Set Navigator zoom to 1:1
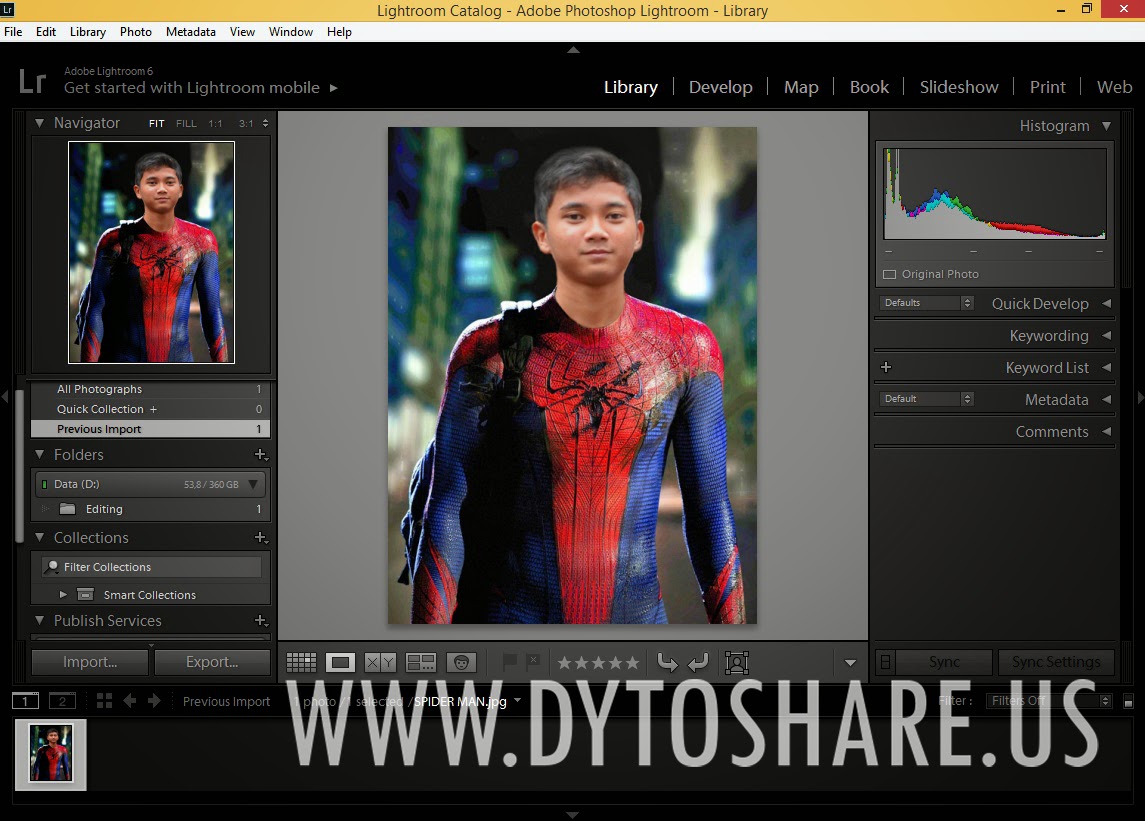Image resolution: width=1145 pixels, height=821 pixels. click(x=215, y=123)
